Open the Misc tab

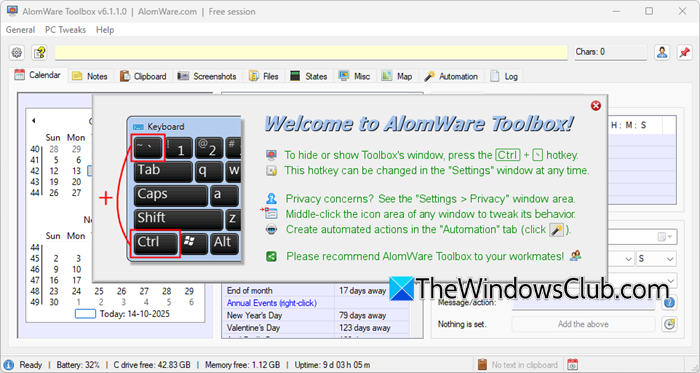coord(354,76)
